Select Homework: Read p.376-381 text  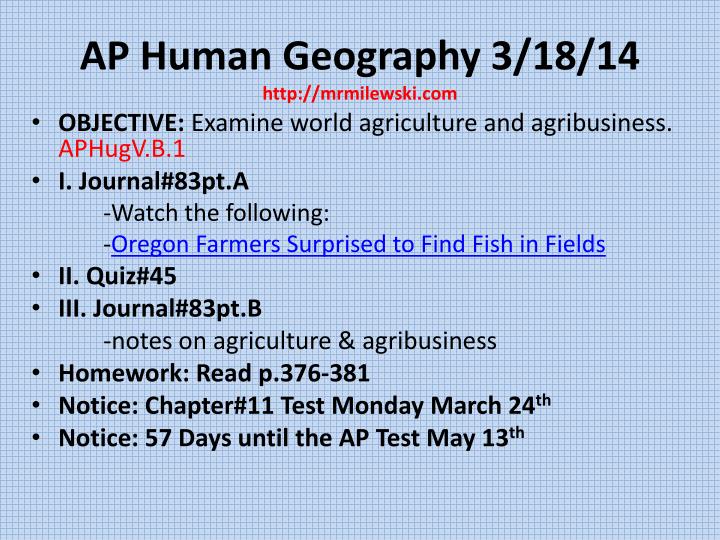click(214, 373)
